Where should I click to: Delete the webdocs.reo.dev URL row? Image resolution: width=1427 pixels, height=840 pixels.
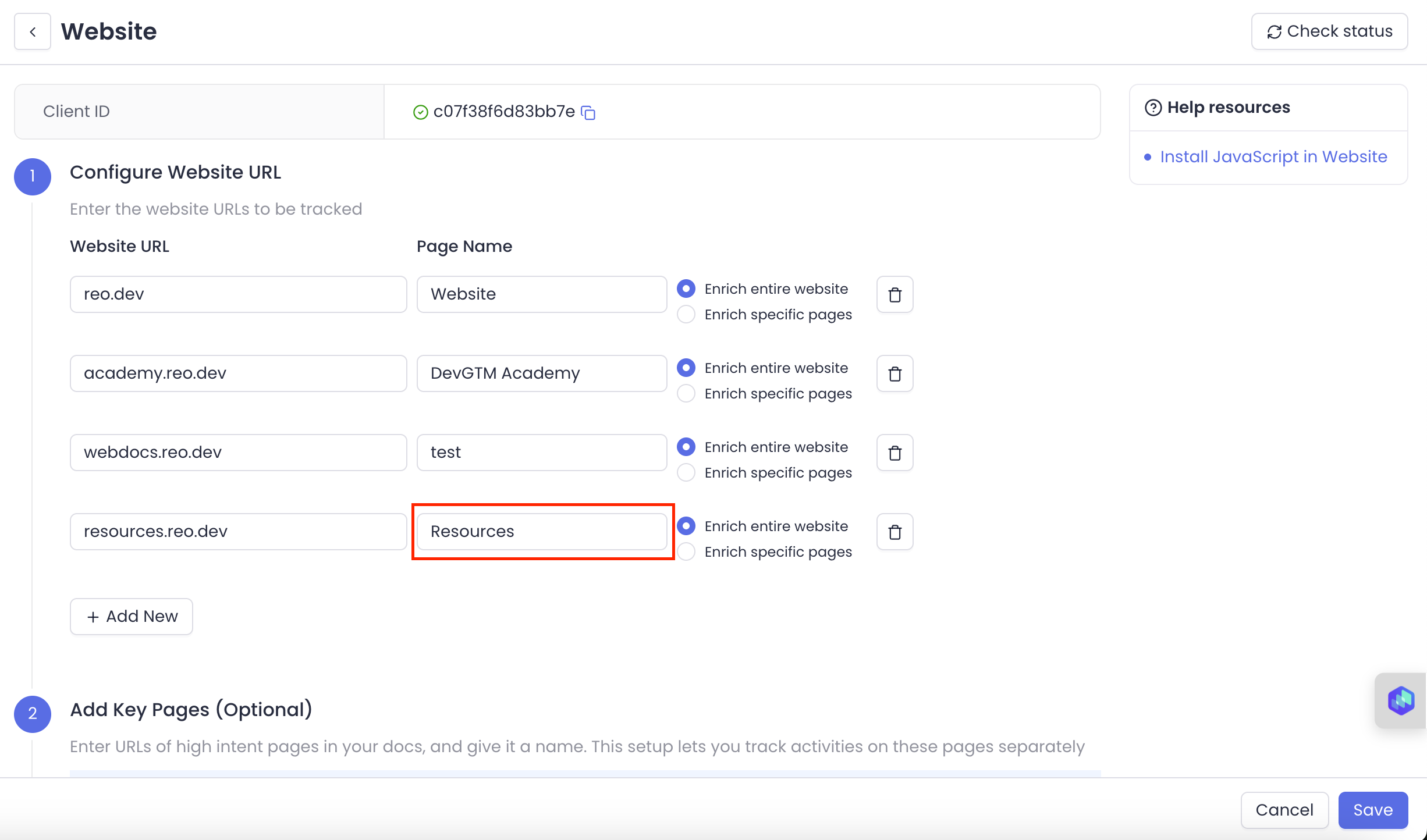coord(894,453)
